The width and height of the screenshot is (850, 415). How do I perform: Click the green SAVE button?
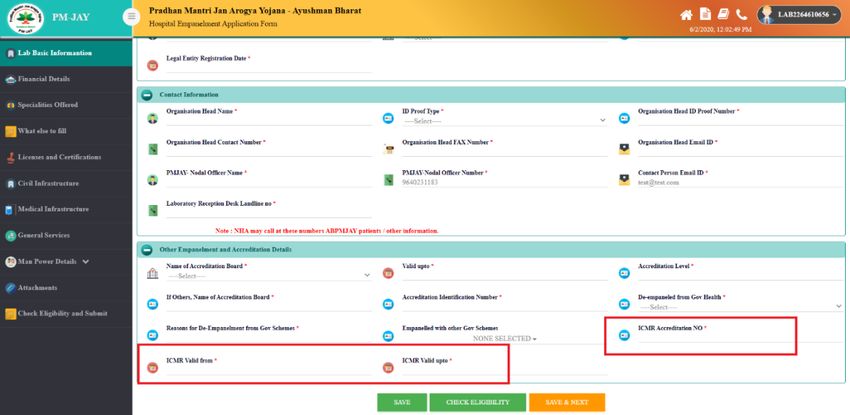click(x=402, y=403)
